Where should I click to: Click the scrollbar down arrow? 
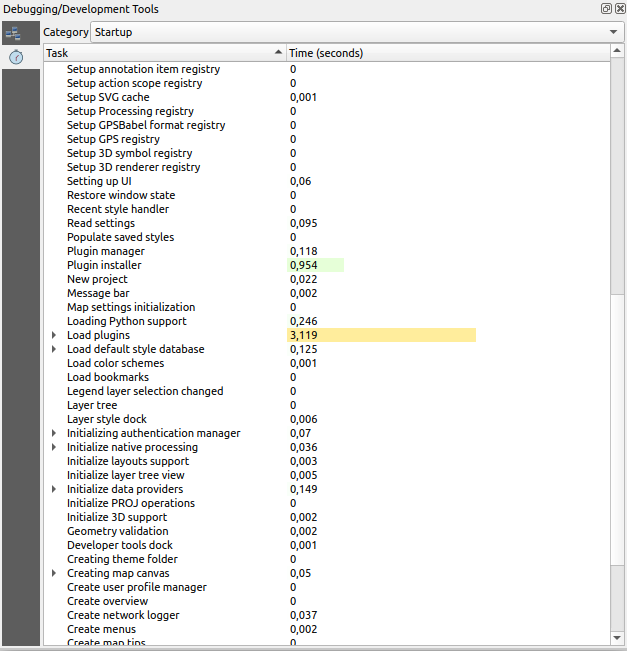[x=618, y=637]
